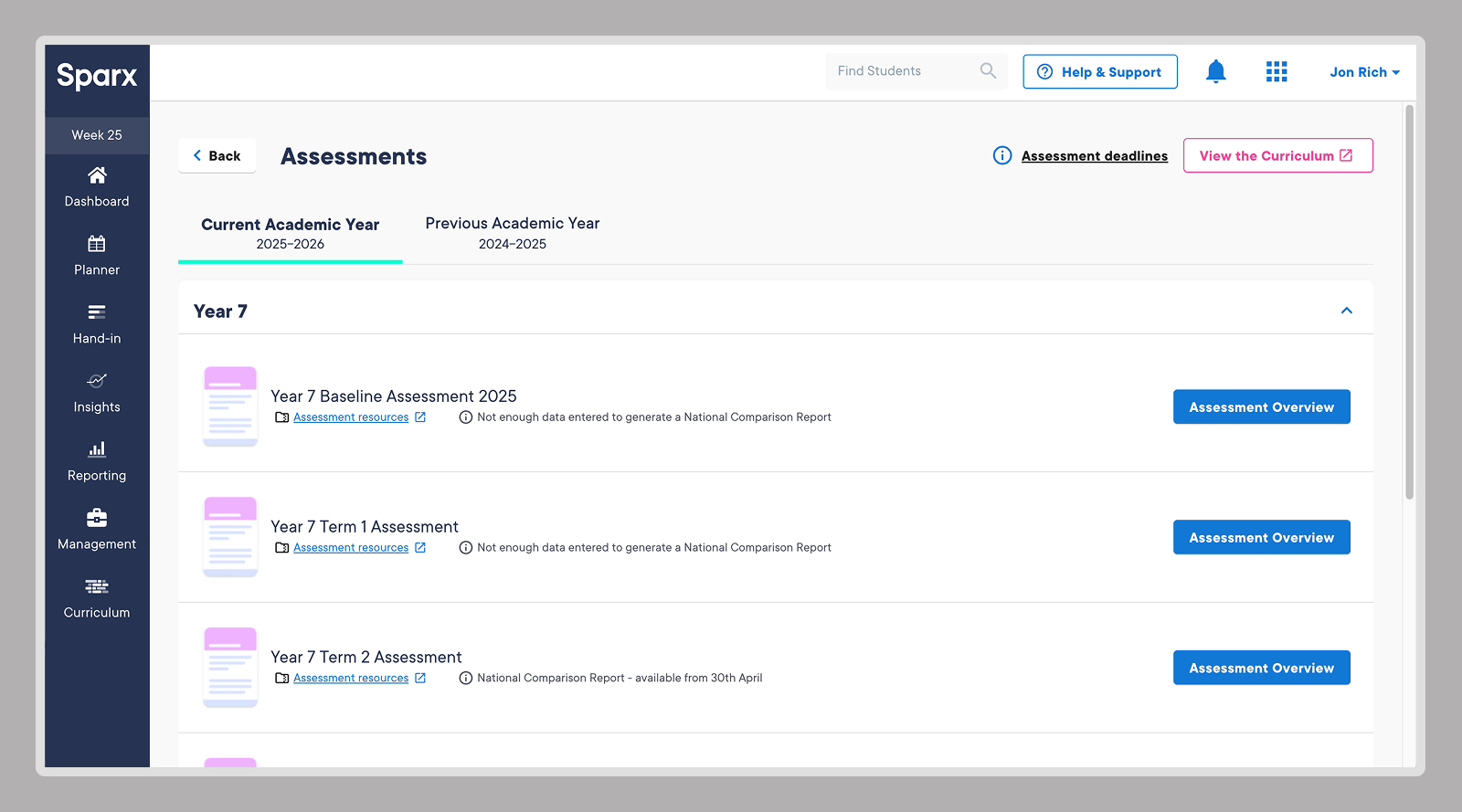Open Assessment resources link for Term 2 Assessment

point(351,679)
